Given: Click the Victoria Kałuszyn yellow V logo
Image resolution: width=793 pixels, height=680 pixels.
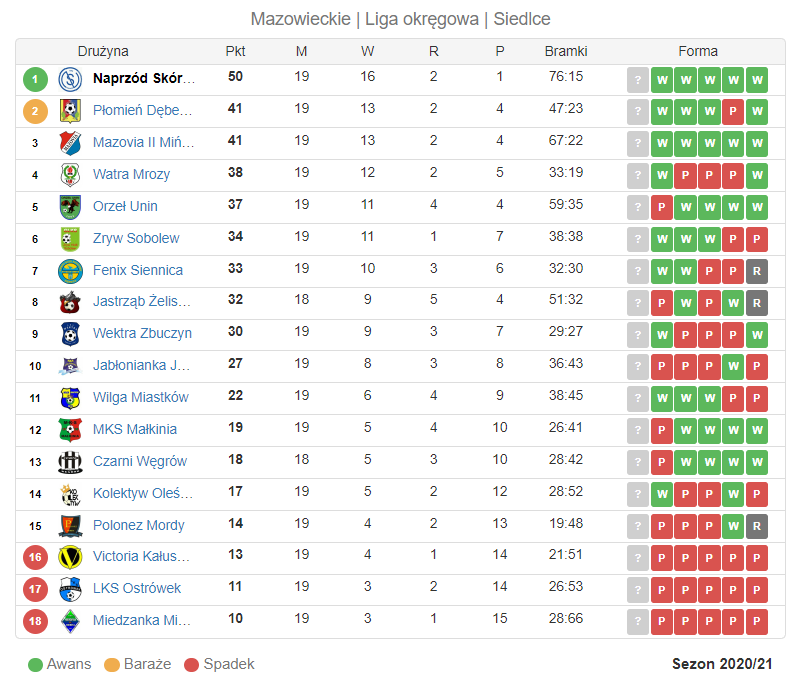Looking at the screenshot, I should [70, 558].
